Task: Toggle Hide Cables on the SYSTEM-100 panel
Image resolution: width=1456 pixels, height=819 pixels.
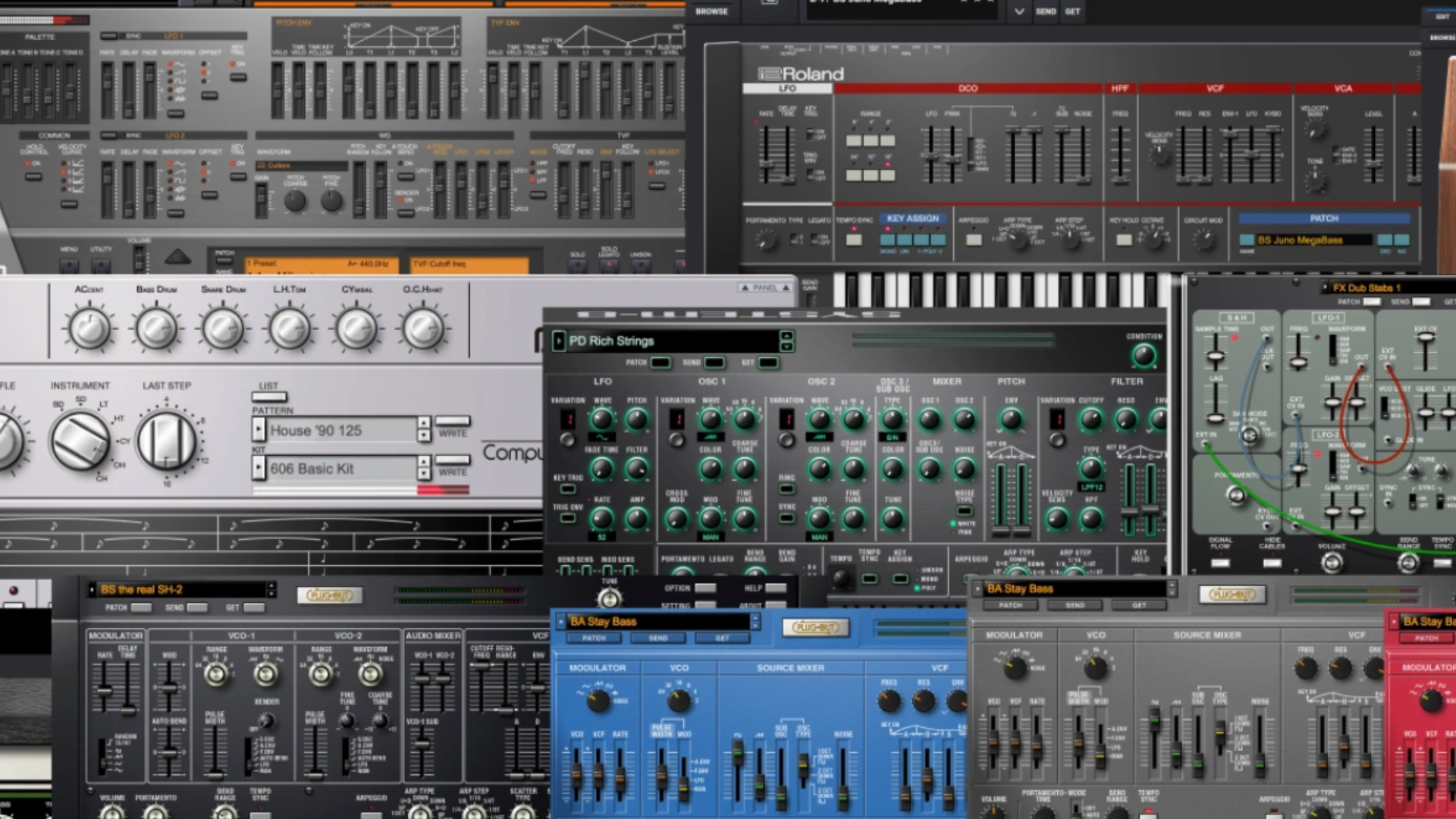Action: coord(1272,563)
